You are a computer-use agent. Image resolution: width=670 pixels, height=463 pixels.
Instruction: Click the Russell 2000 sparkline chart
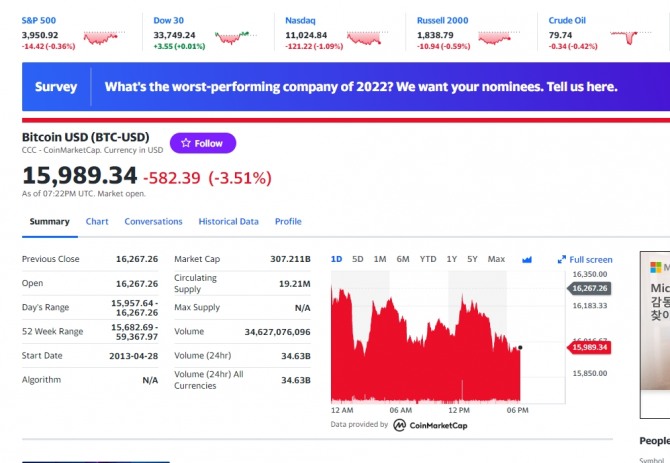click(499, 38)
